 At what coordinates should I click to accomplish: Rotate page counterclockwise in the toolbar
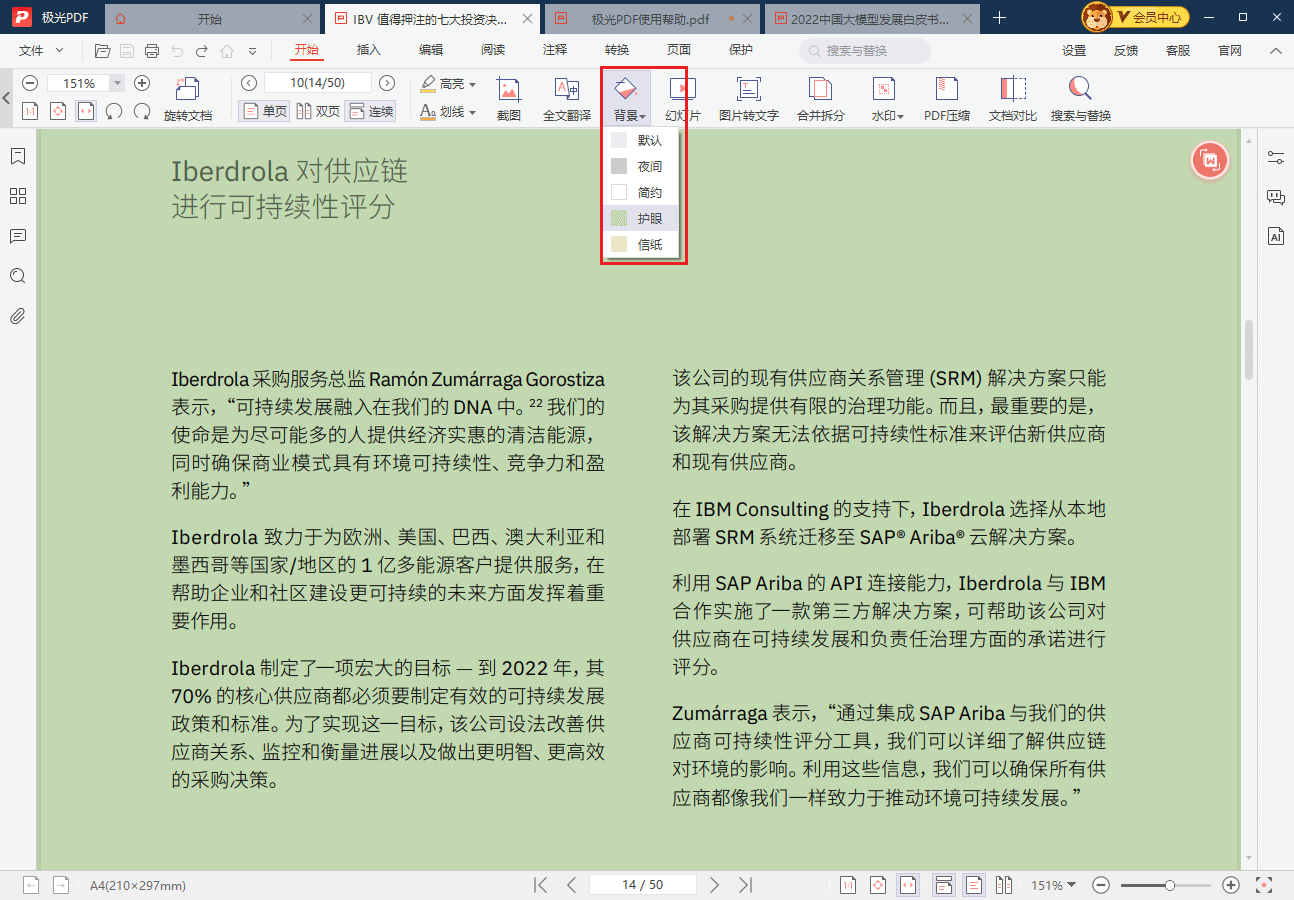click(114, 111)
